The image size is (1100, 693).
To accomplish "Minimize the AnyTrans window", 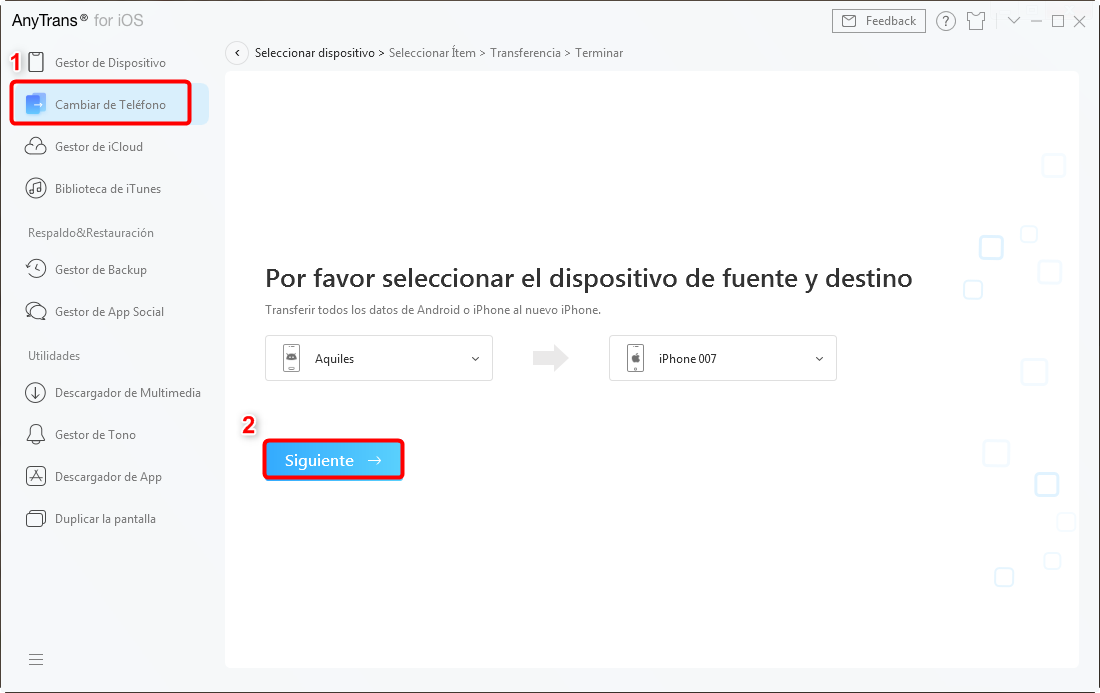I will (x=1036, y=21).
